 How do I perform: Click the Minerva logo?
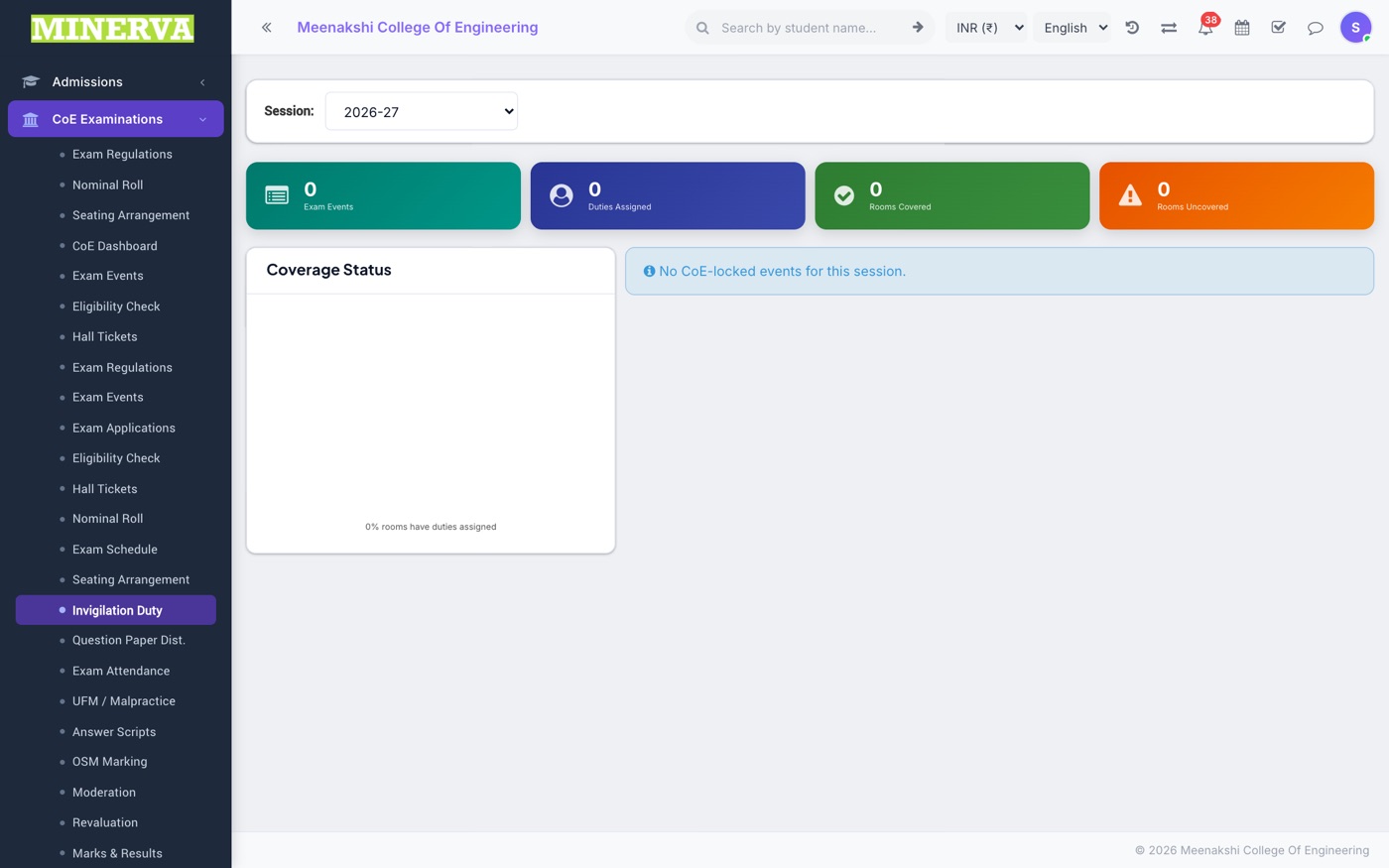pos(113,28)
